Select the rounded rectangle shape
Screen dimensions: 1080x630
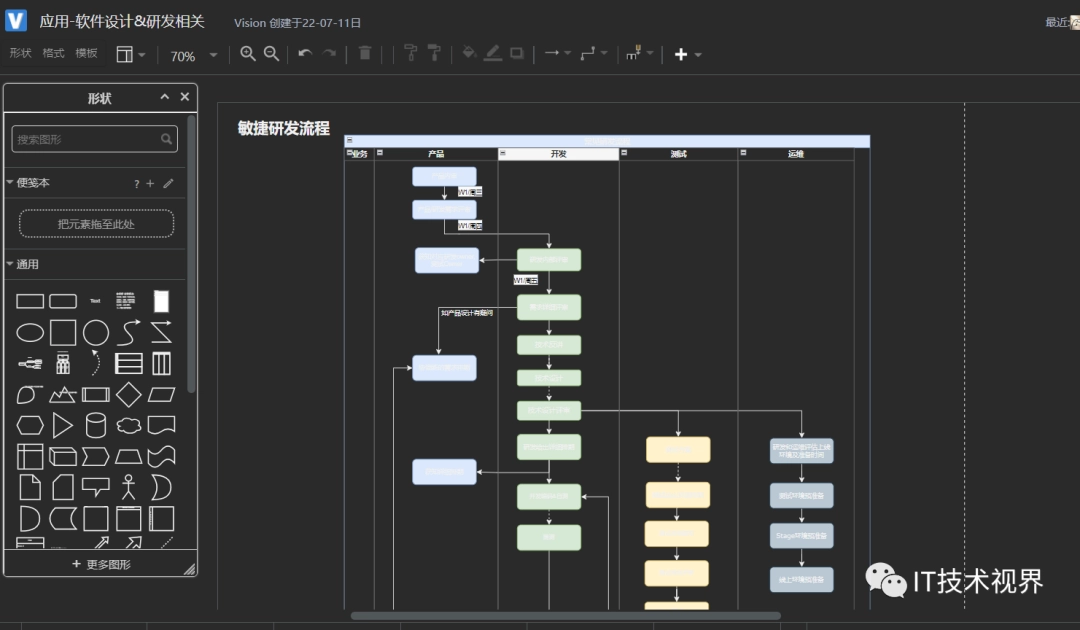[x=63, y=301]
